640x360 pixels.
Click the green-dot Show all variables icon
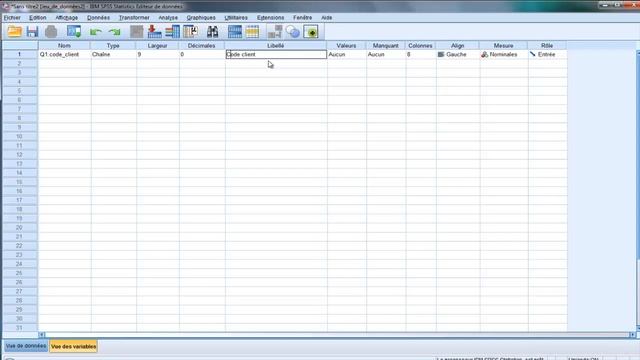pos(311,31)
